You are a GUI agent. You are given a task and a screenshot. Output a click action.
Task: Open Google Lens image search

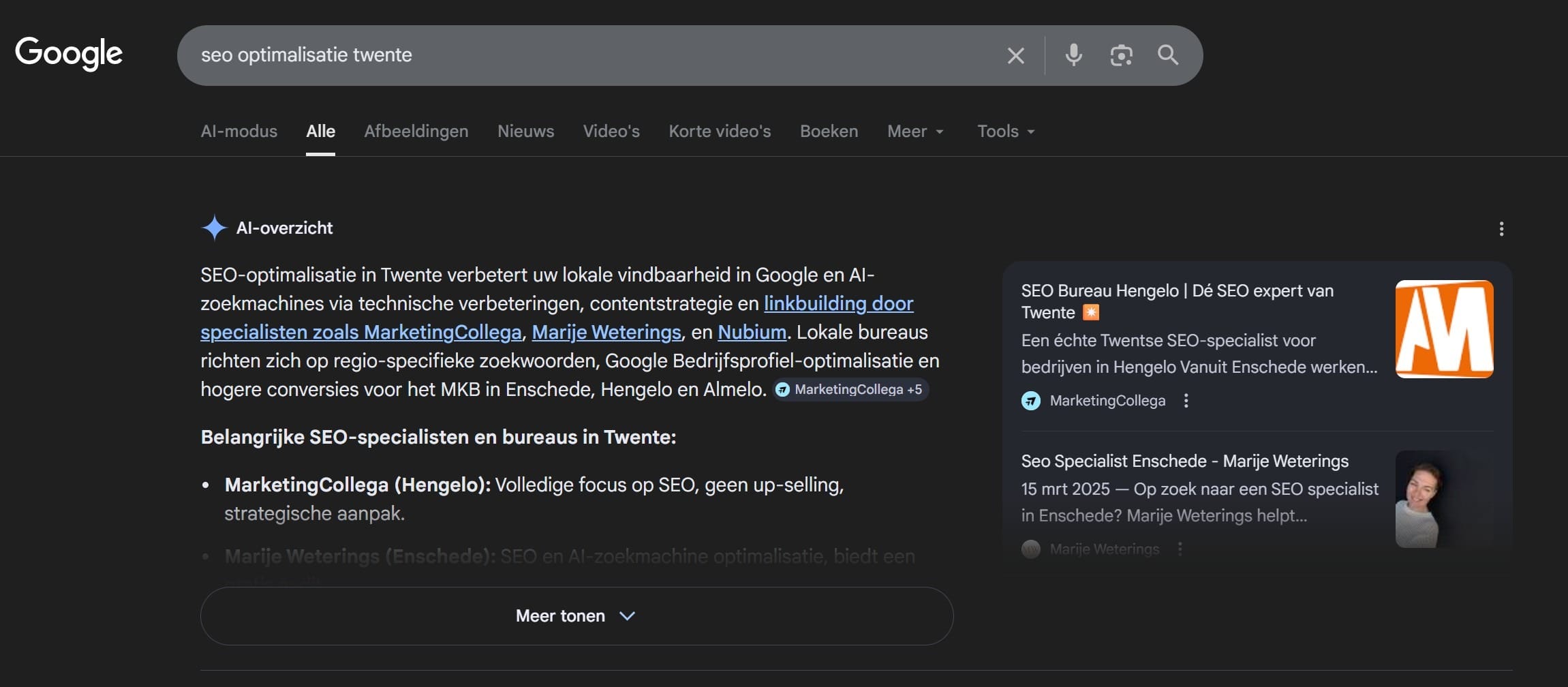1121,55
